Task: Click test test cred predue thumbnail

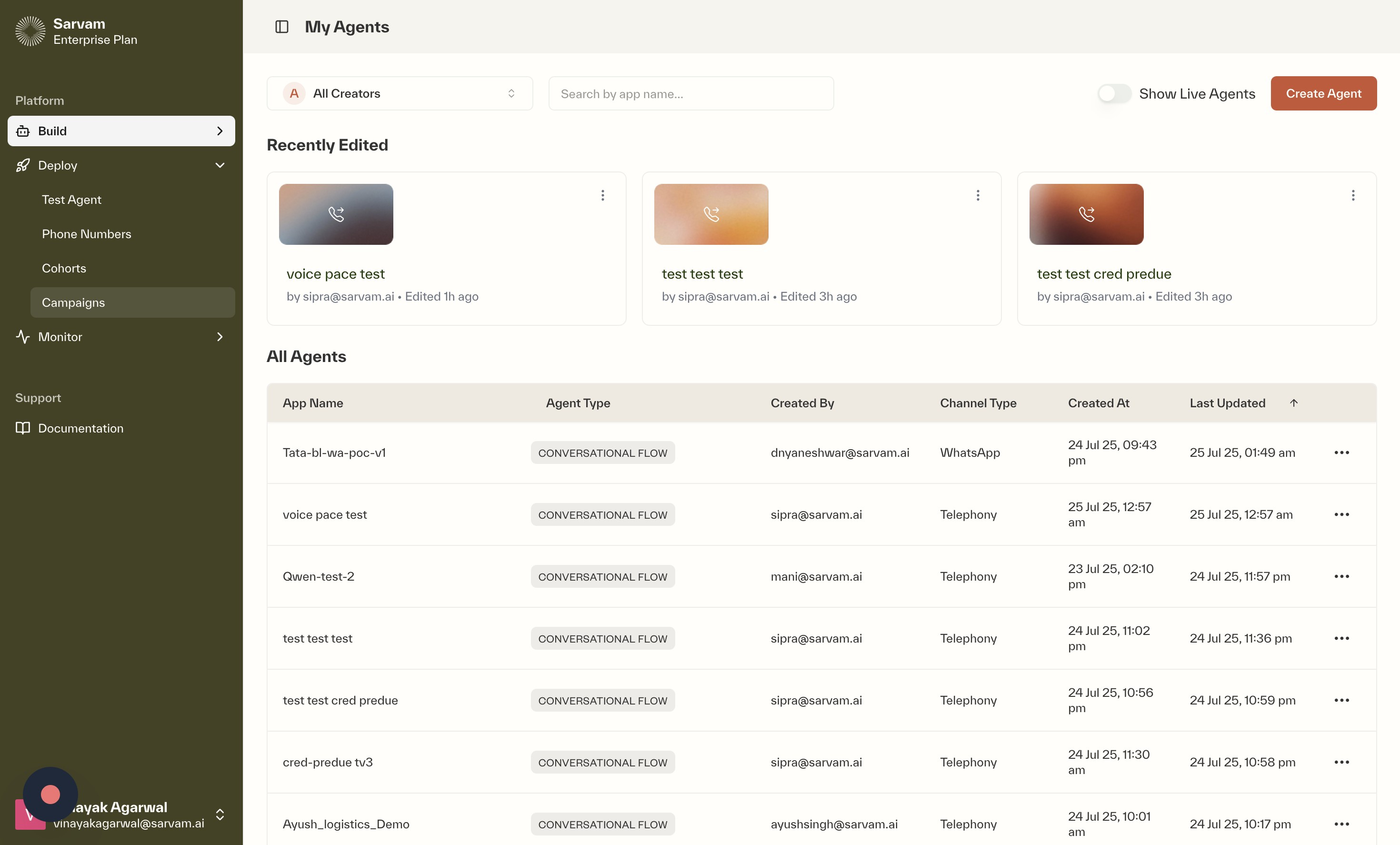Action: coord(1086,214)
